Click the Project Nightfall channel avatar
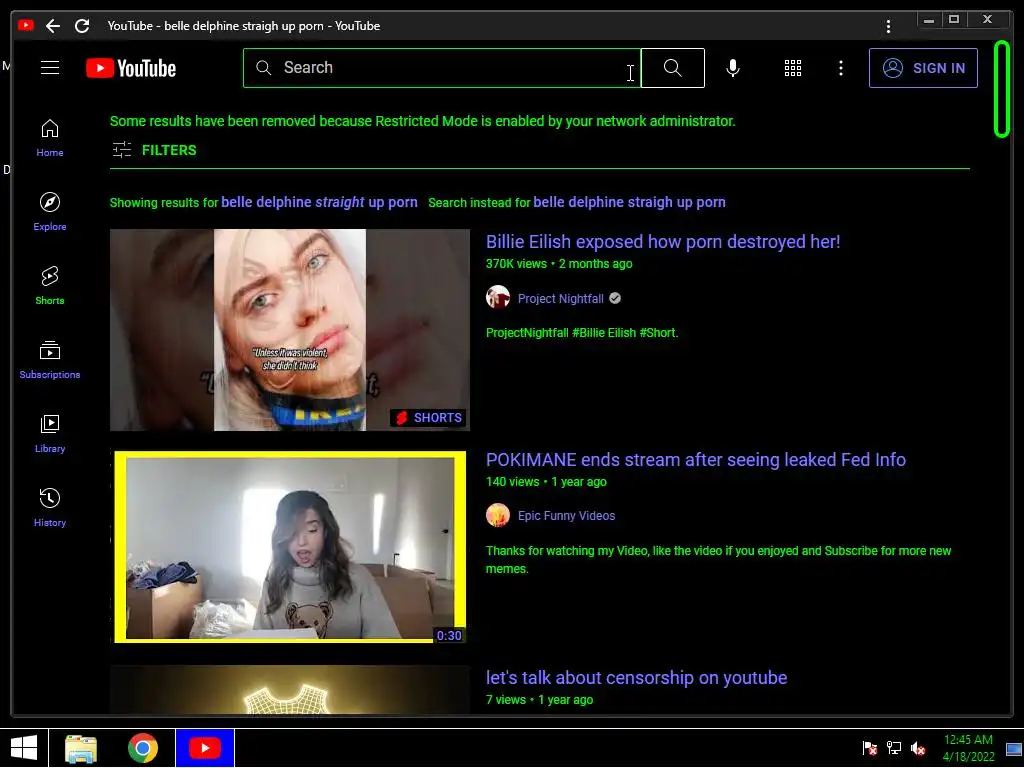 (x=498, y=298)
